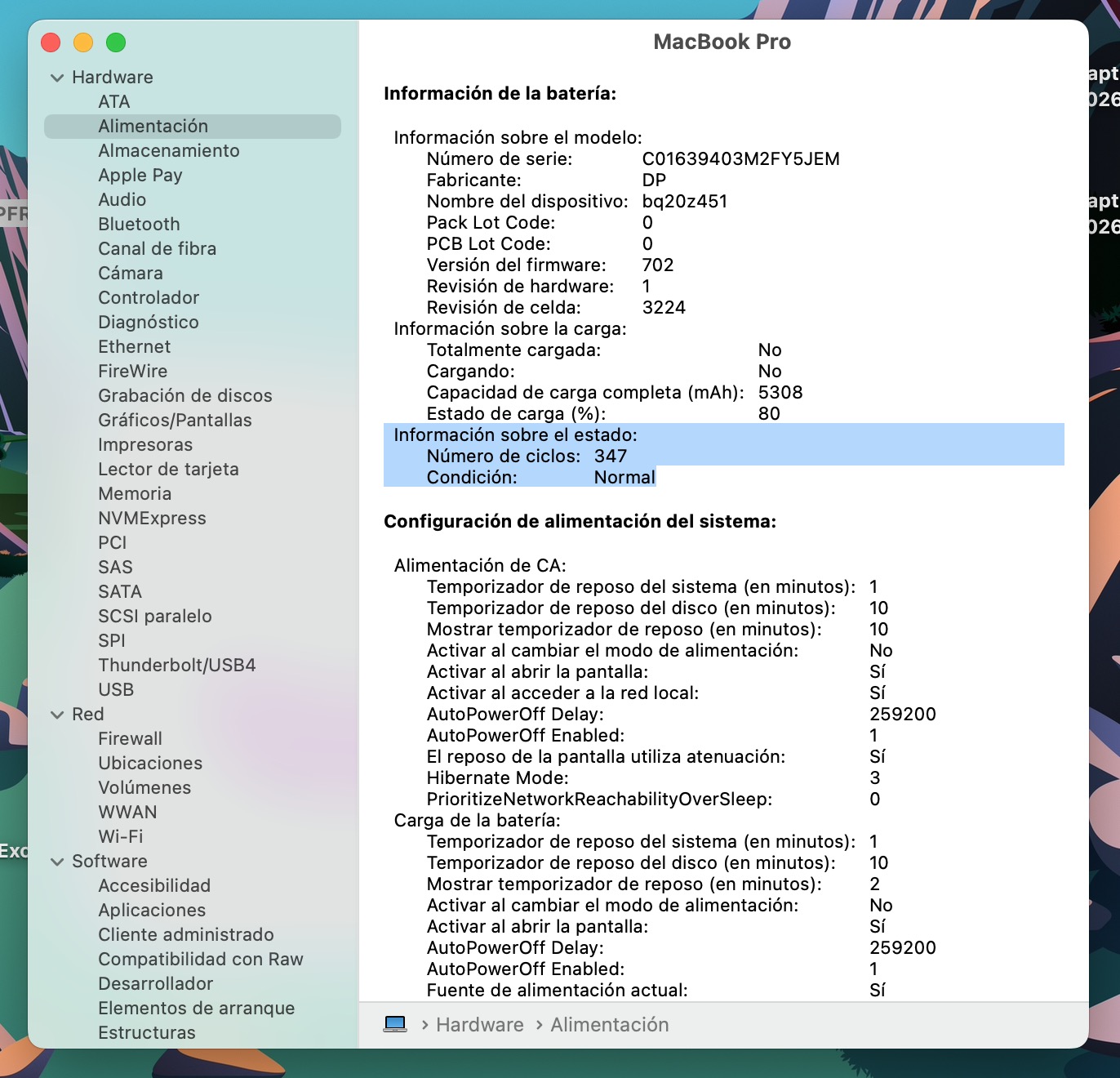Select Apple Pay in the sidebar

[140, 176]
